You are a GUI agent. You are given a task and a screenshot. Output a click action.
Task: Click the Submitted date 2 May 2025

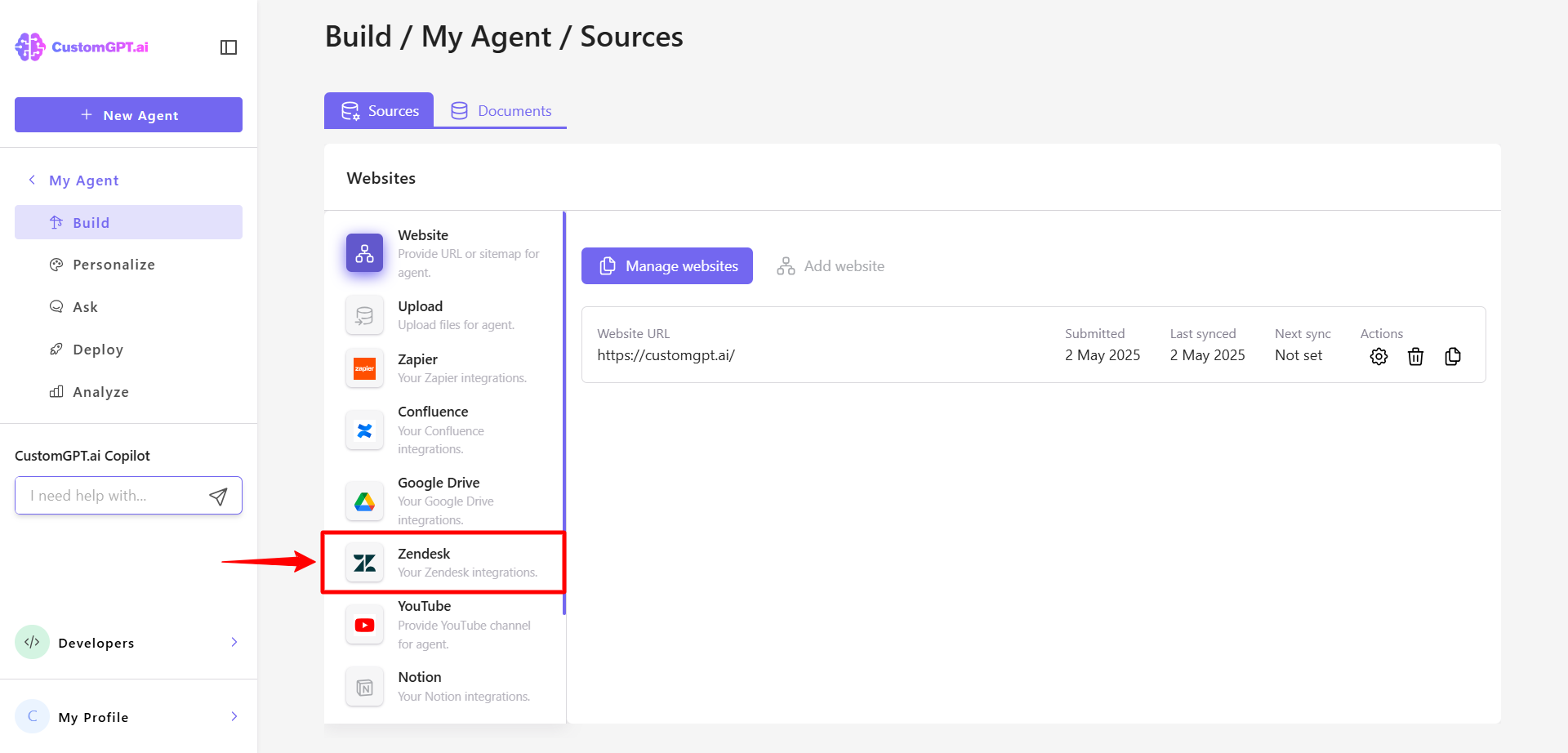point(1102,355)
